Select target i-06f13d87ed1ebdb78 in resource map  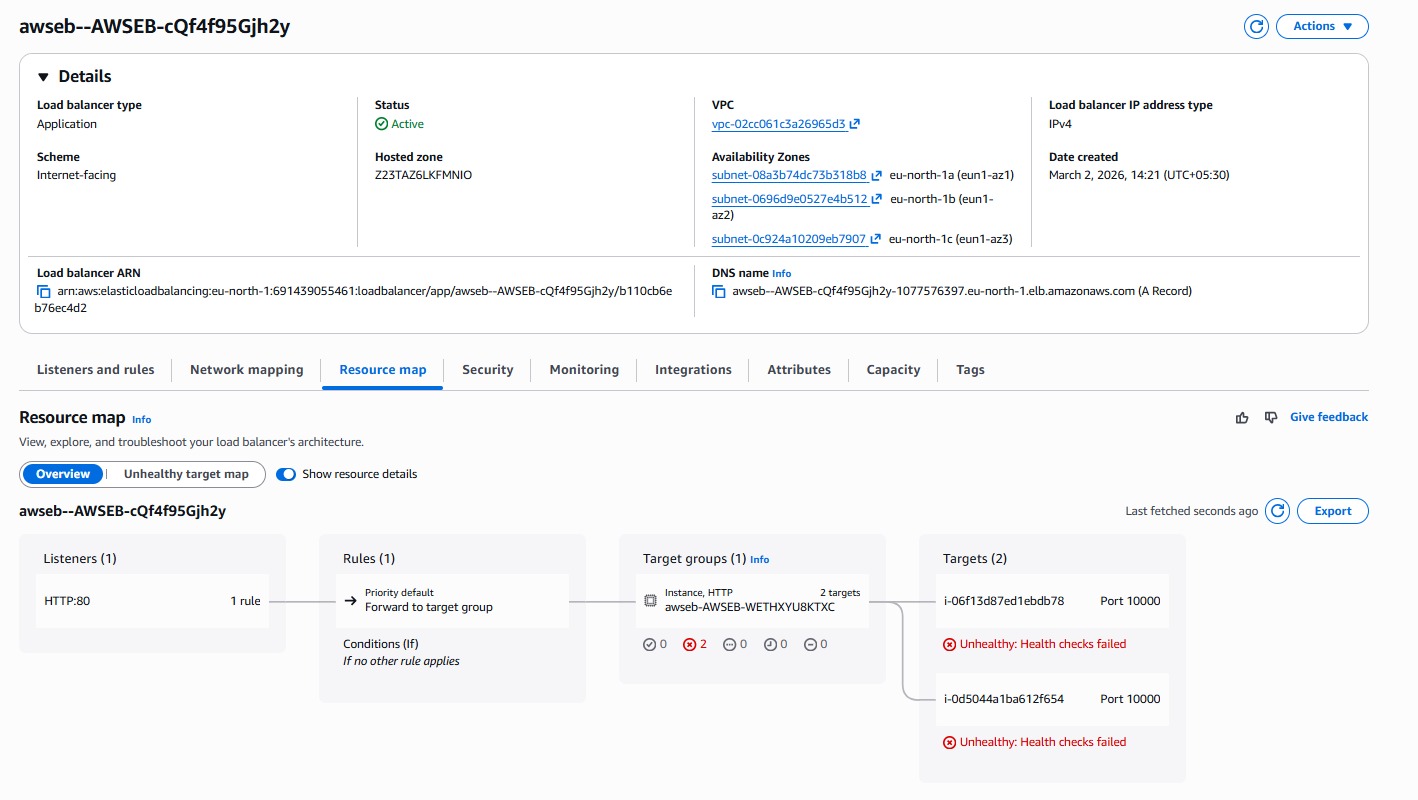click(x=1003, y=602)
